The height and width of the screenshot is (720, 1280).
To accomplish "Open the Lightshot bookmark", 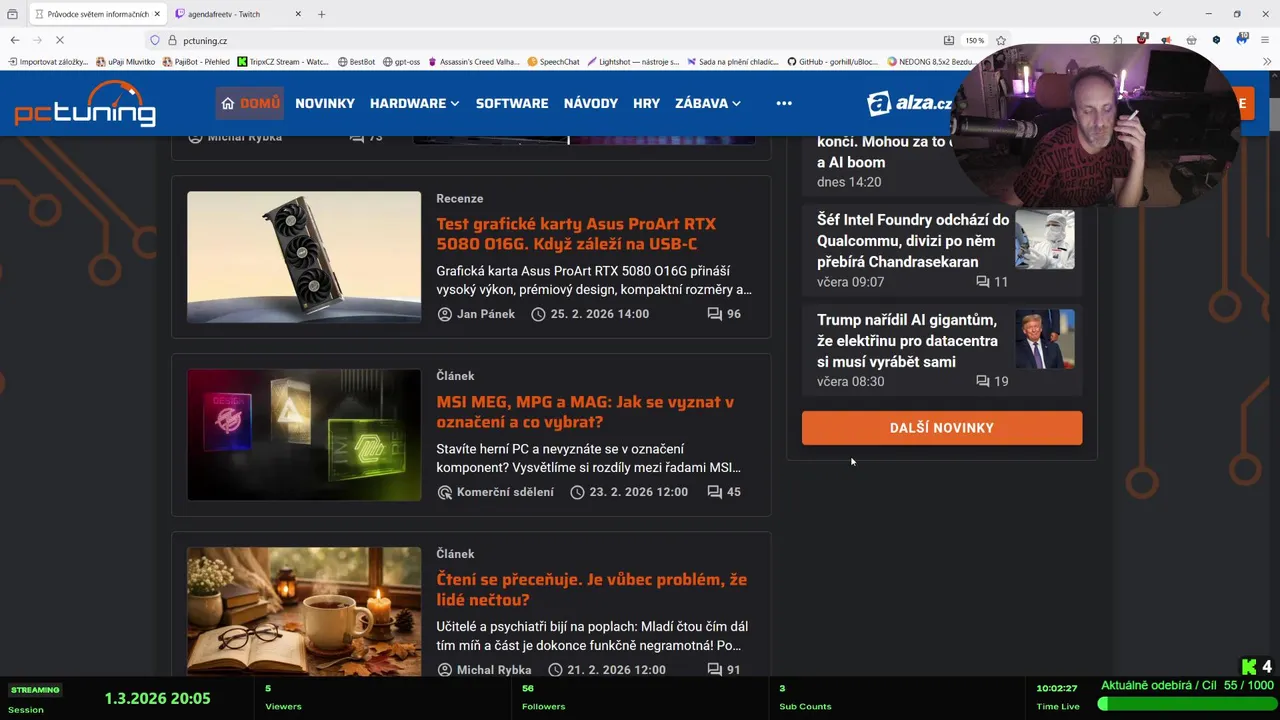I will pyautogui.click(x=633, y=62).
